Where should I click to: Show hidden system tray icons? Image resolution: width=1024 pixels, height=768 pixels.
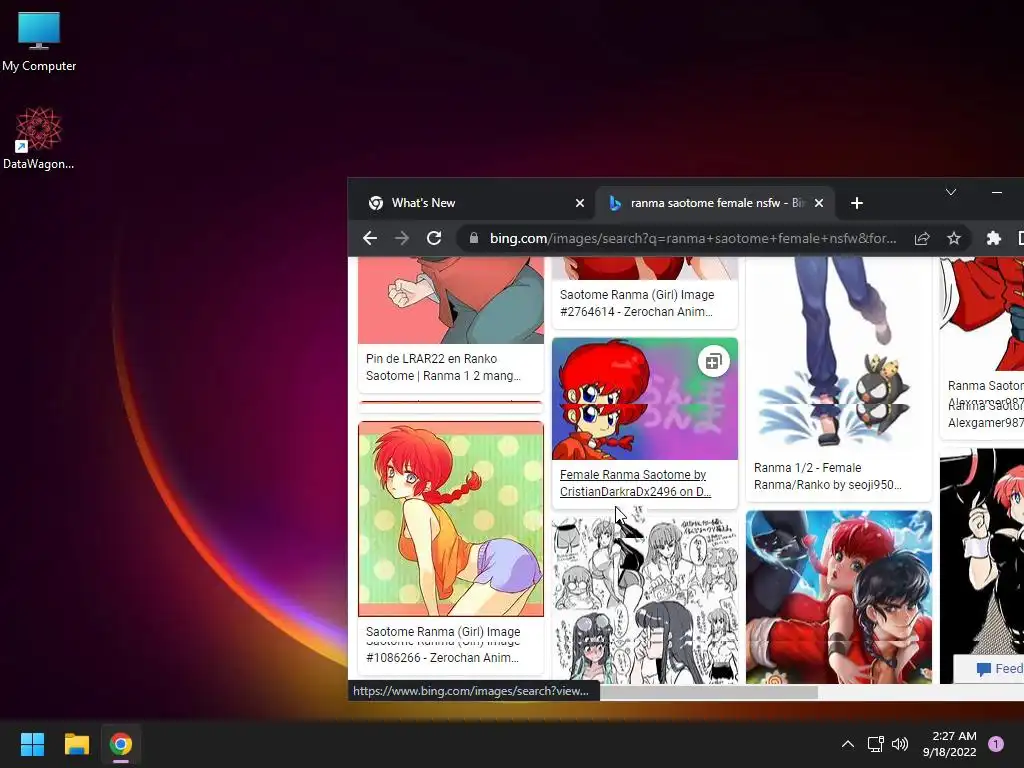tap(848, 744)
